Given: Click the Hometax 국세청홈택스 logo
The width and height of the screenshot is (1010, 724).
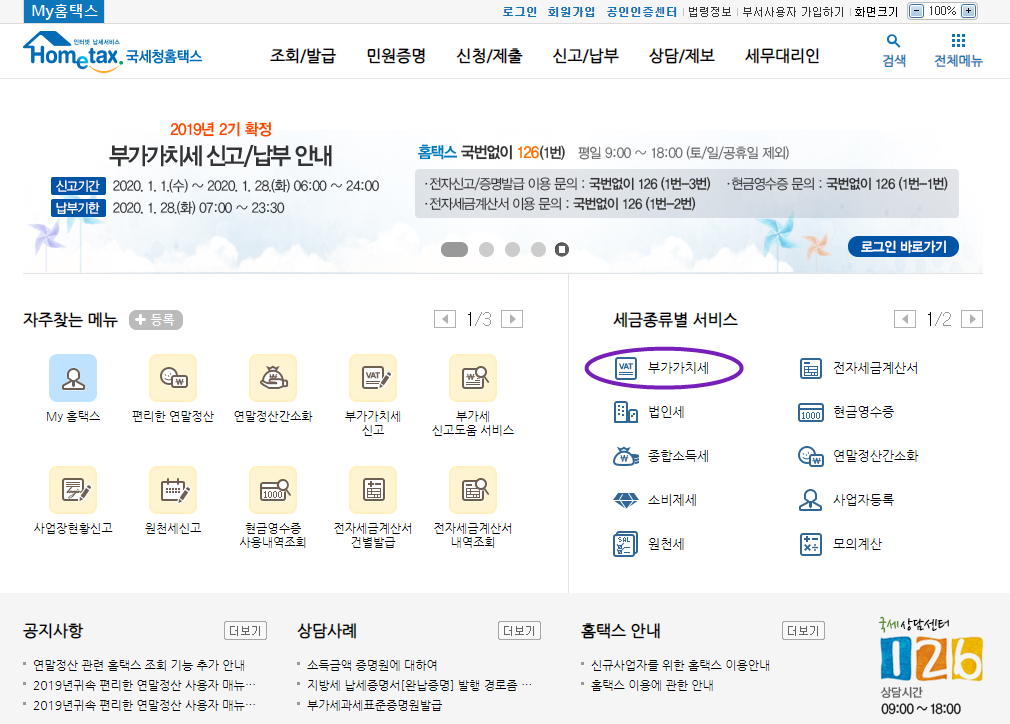Looking at the screenshot, I should [113, 52].
